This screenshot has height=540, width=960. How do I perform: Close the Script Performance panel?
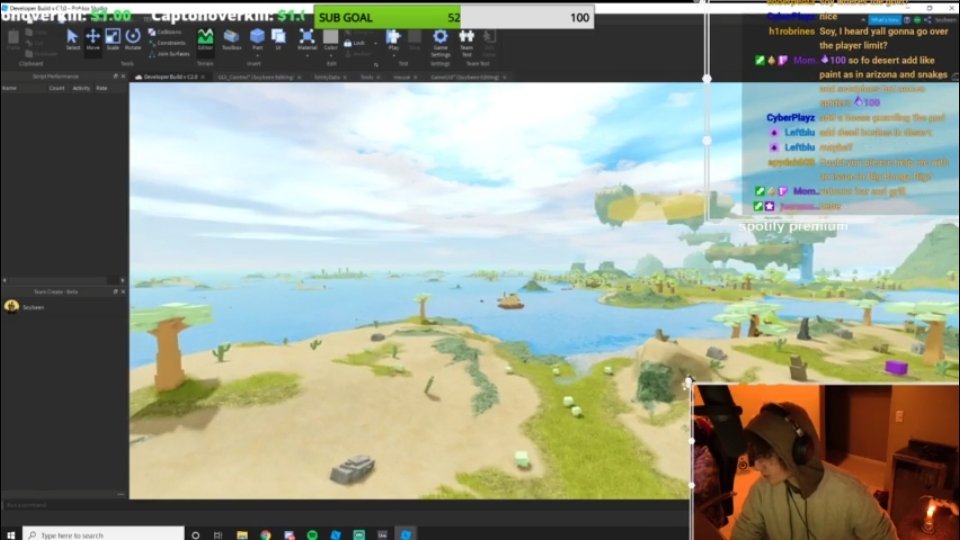click(x=123, y=77)
